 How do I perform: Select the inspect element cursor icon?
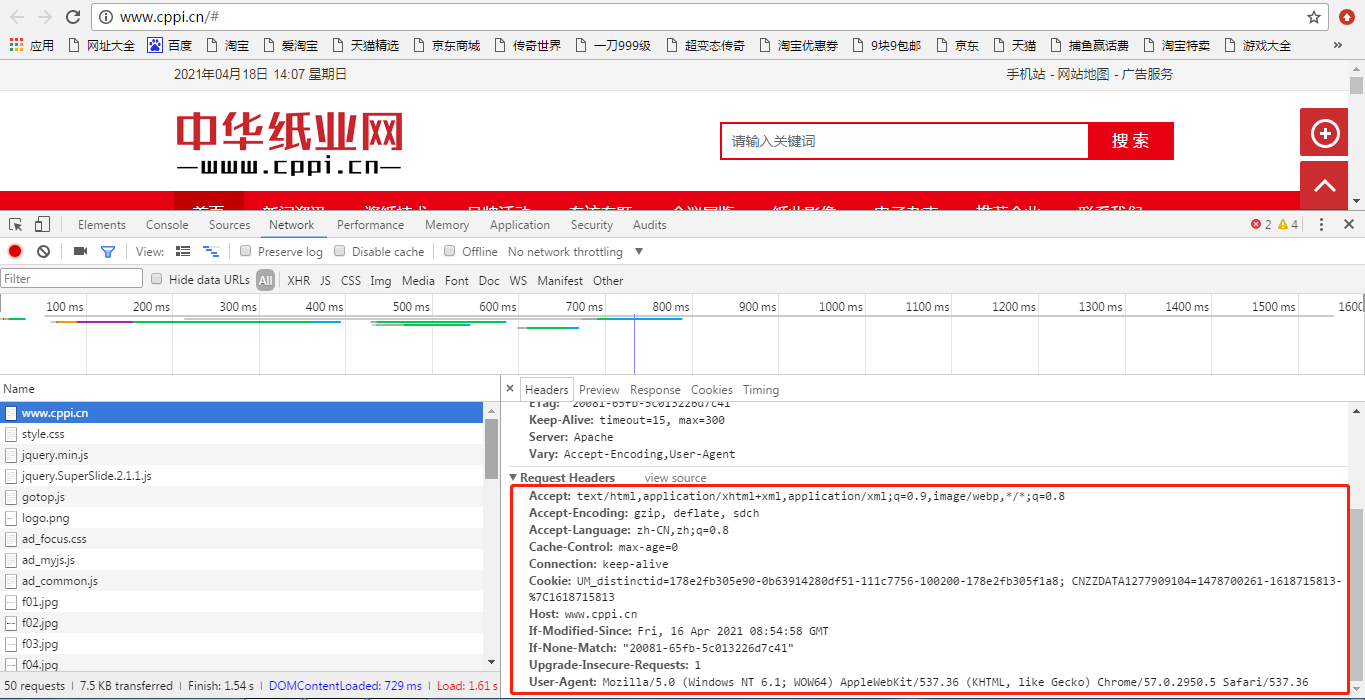16,225
